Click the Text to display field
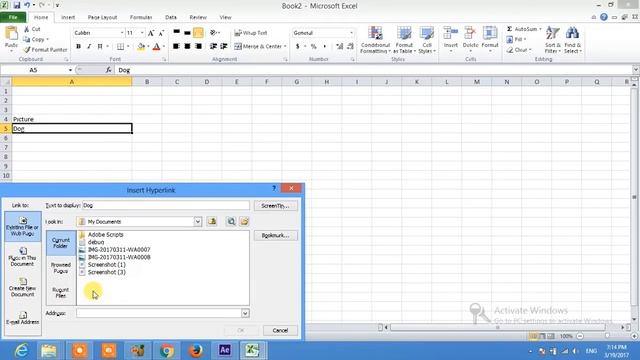Screen dimensions: 640x360 (x=166, y=205)
